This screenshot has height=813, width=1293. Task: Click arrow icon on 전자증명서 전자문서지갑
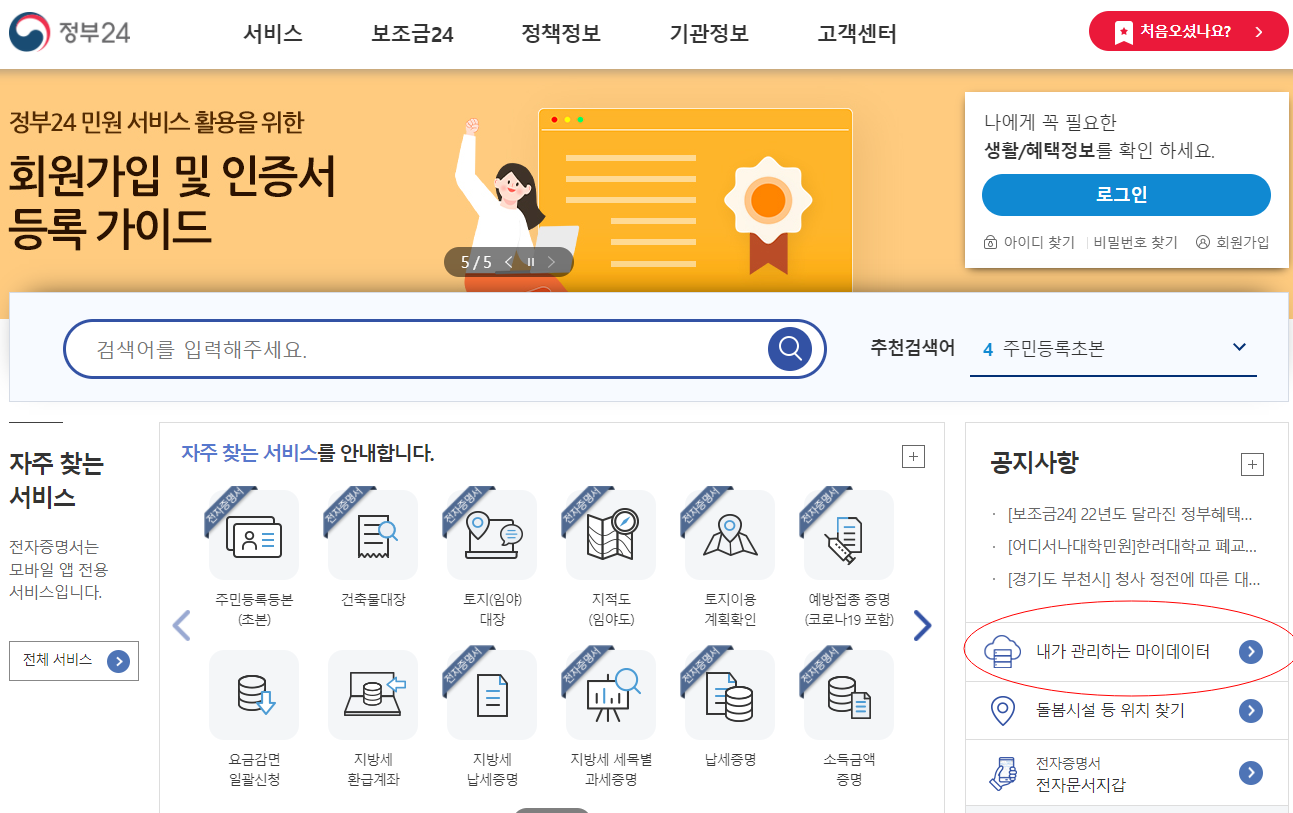coord(1250,773)
